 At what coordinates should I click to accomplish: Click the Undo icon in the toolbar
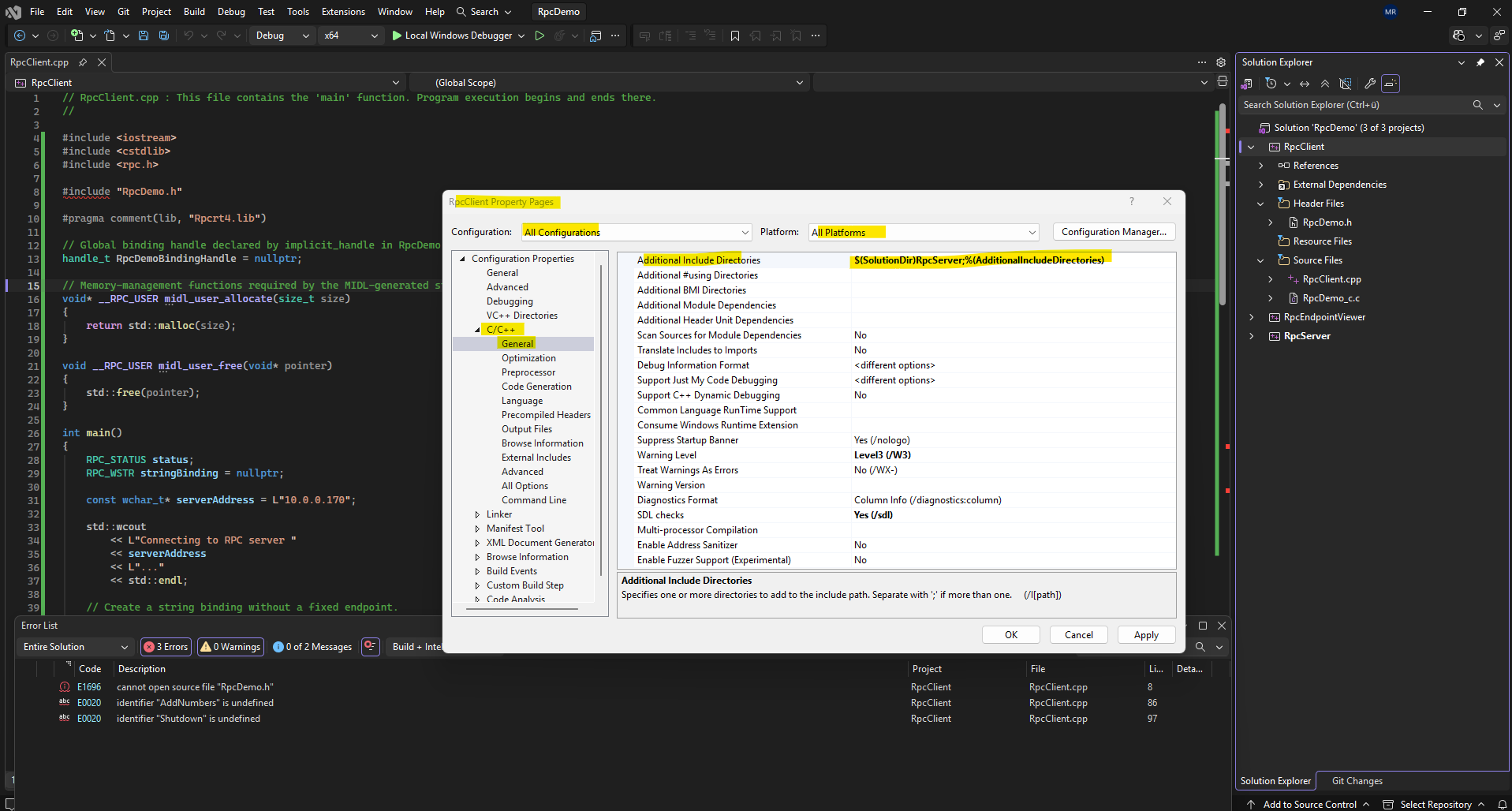tap(189, 36)
